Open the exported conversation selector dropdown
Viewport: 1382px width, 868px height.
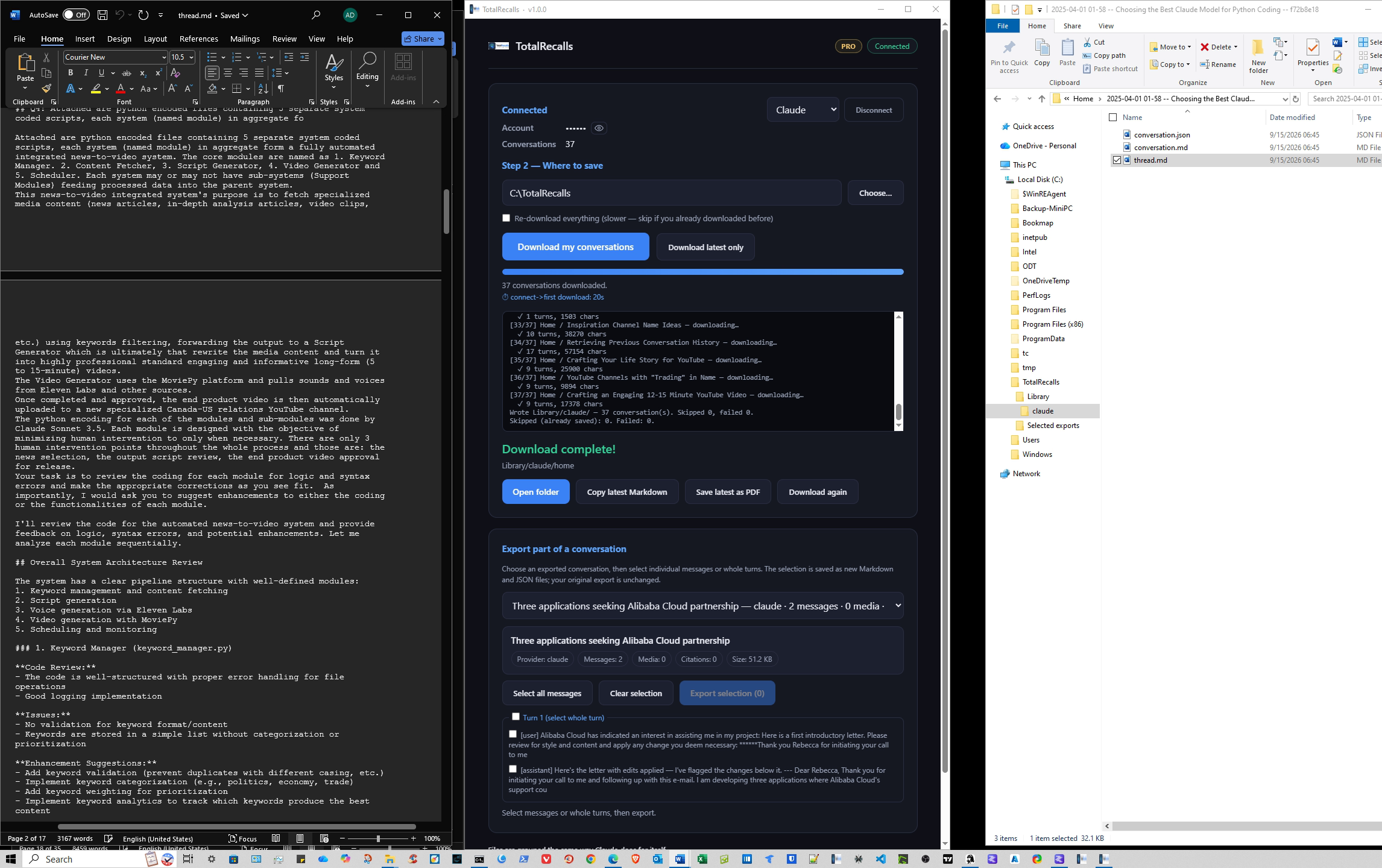point(702,606)
